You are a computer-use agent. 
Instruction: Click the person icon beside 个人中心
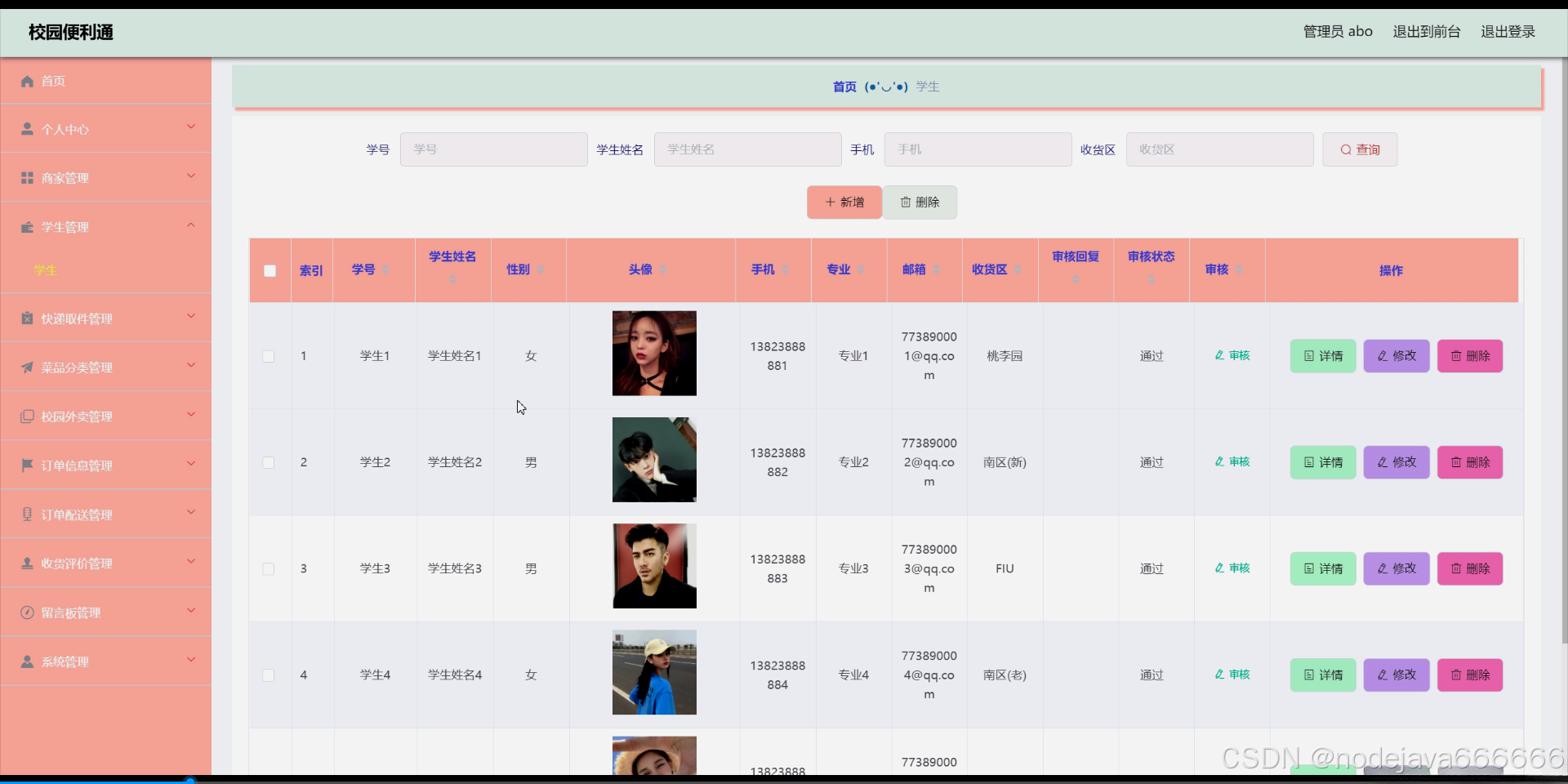point(27,129)
